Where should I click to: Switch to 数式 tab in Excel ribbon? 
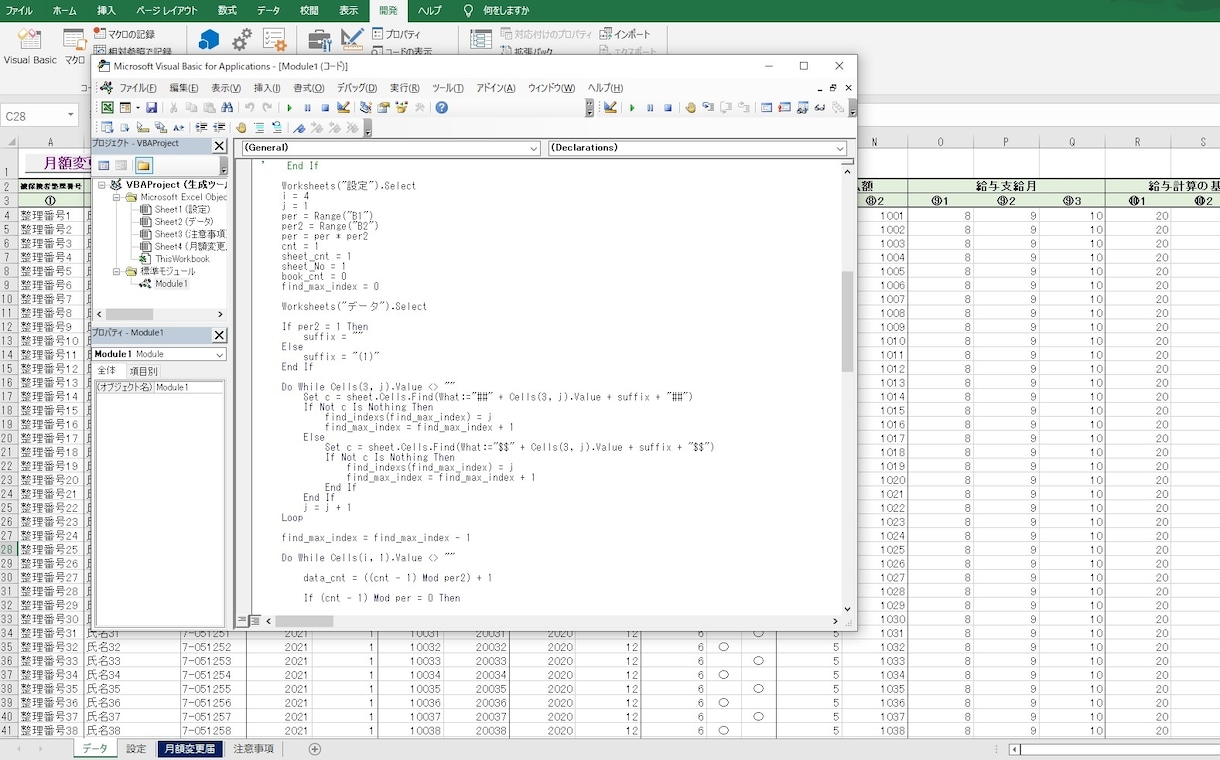point(227,10)
